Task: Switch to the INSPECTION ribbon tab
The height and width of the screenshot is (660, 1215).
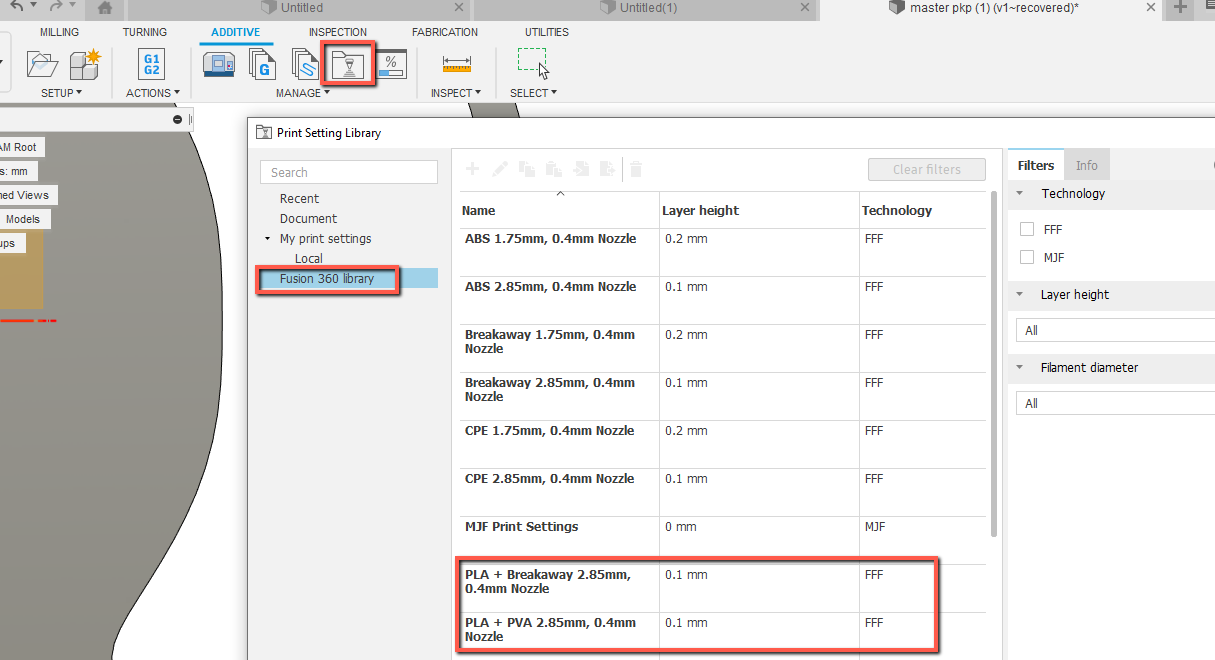Action: click(339, 31)
